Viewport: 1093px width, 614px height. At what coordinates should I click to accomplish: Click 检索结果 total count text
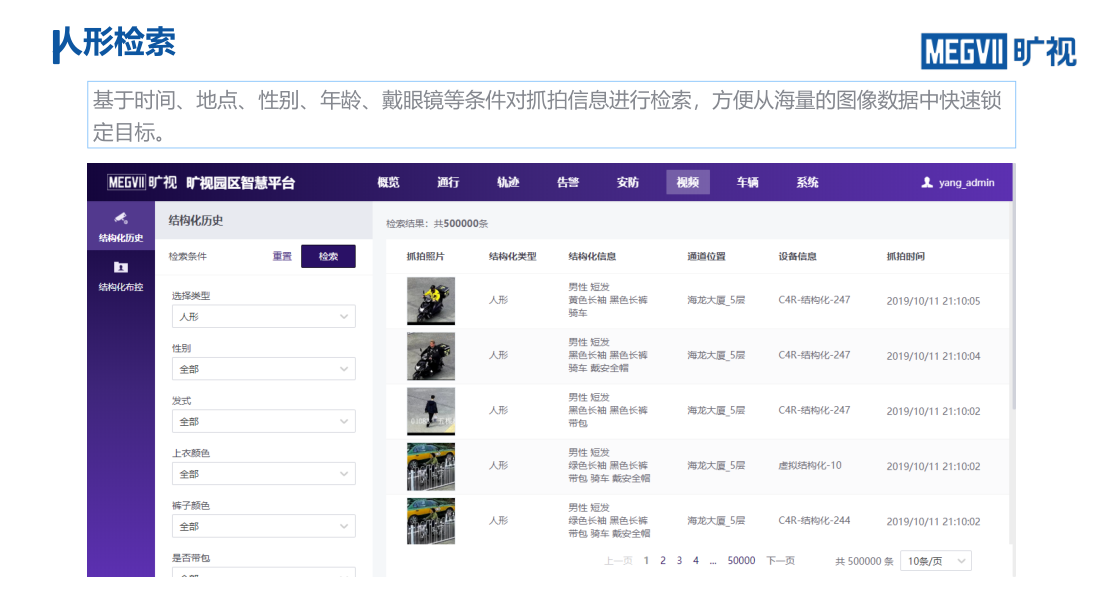tap(437, 224)
